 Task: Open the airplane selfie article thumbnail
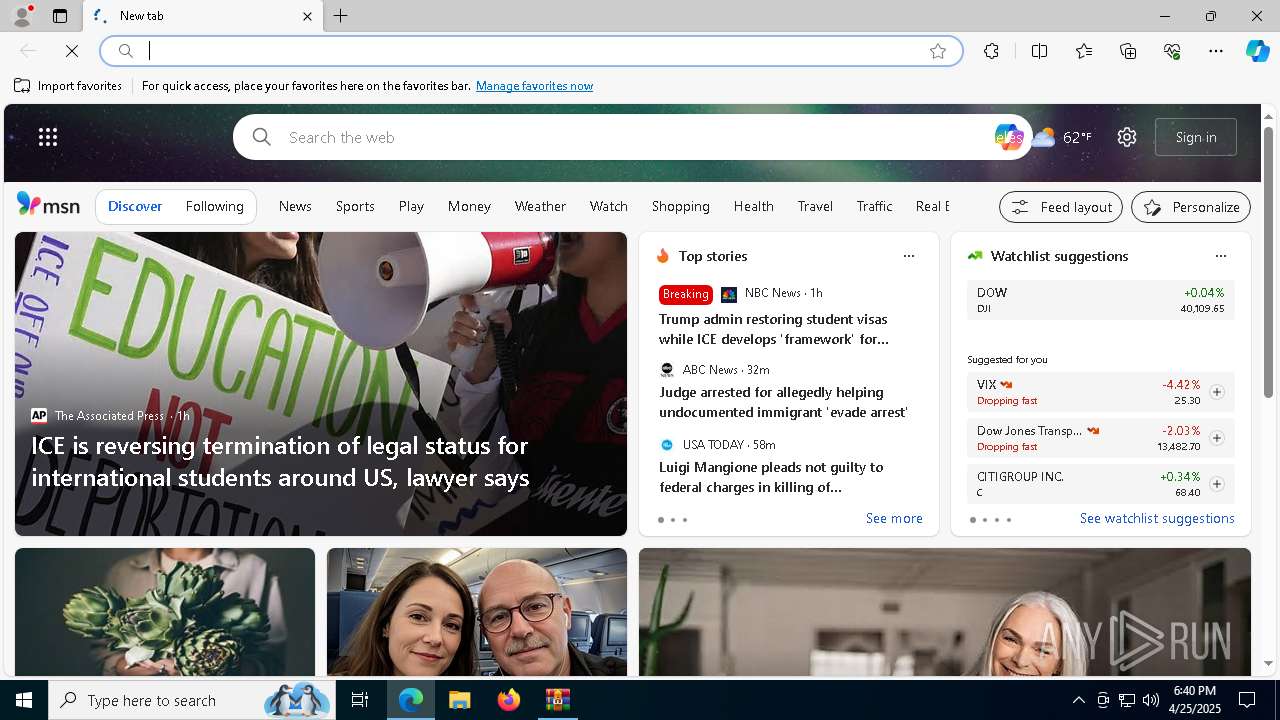[x=477, y=612]
